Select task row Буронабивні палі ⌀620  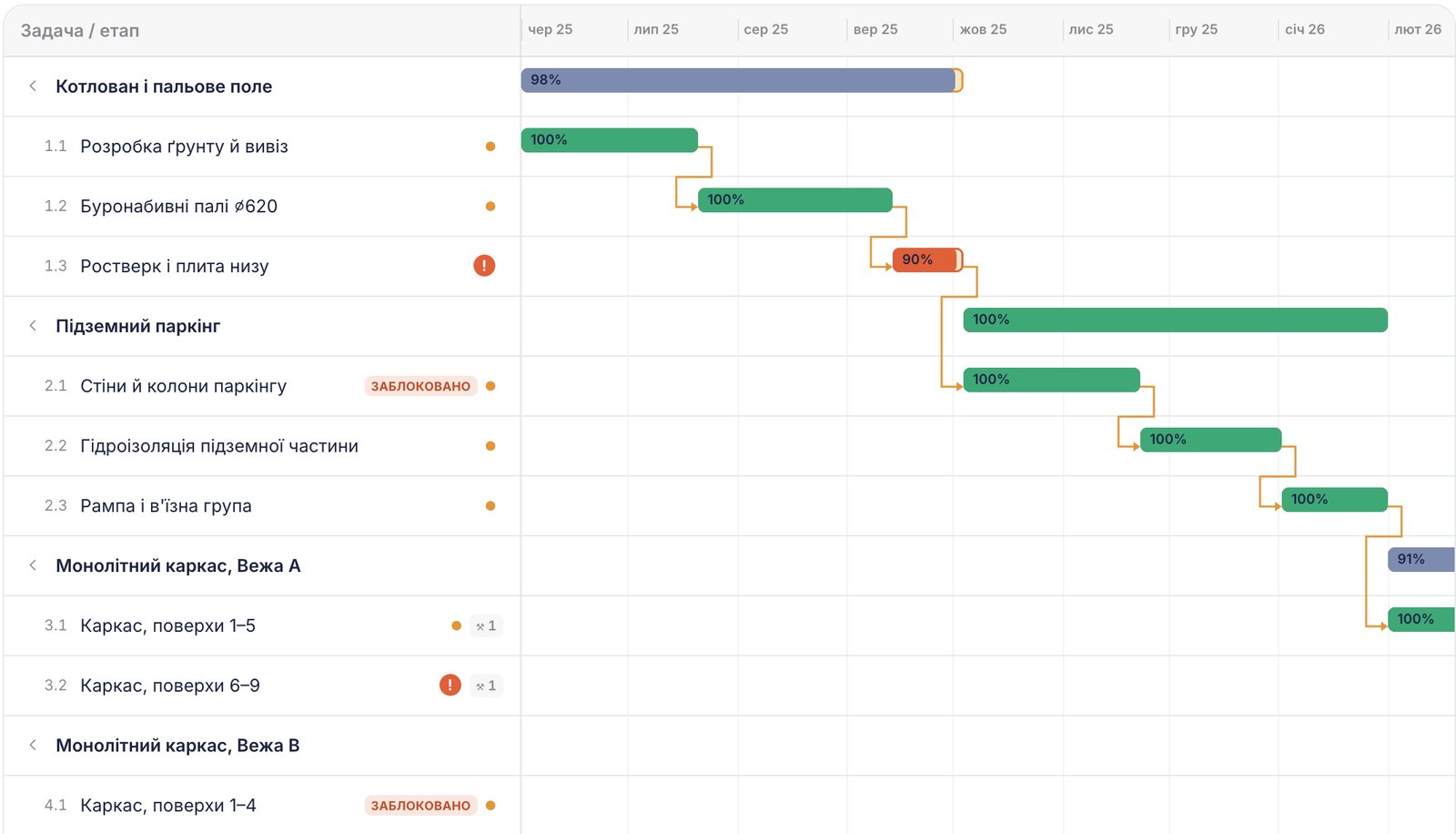coord(262,207)
